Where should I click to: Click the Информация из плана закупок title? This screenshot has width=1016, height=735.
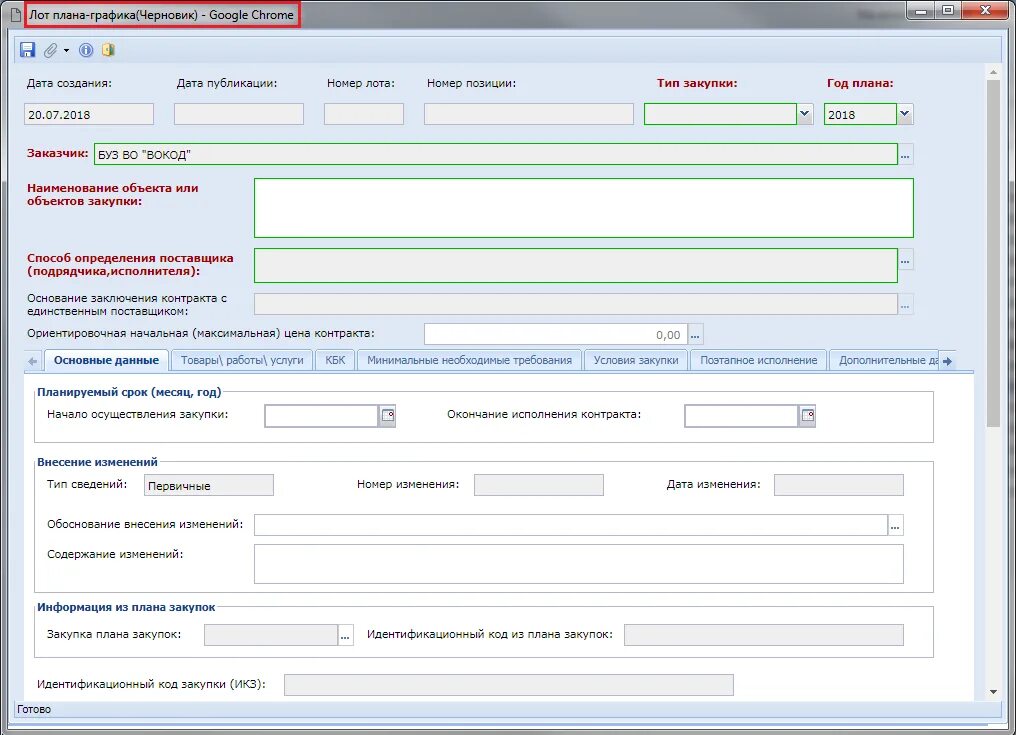pos(126,607)
